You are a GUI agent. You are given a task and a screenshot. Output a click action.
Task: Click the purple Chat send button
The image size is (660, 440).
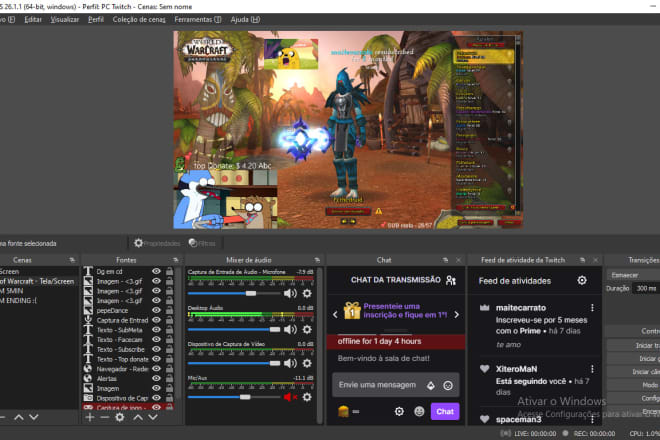(x=445, y=411)
